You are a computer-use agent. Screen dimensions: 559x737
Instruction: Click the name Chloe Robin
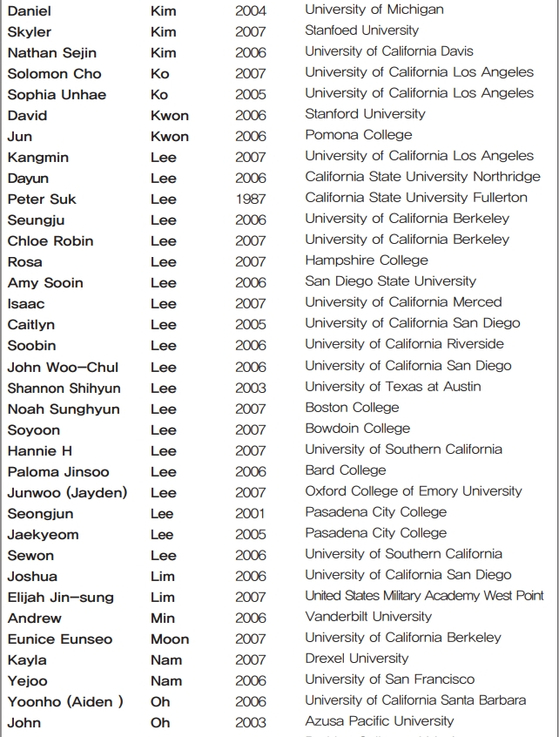click(50, 241)
